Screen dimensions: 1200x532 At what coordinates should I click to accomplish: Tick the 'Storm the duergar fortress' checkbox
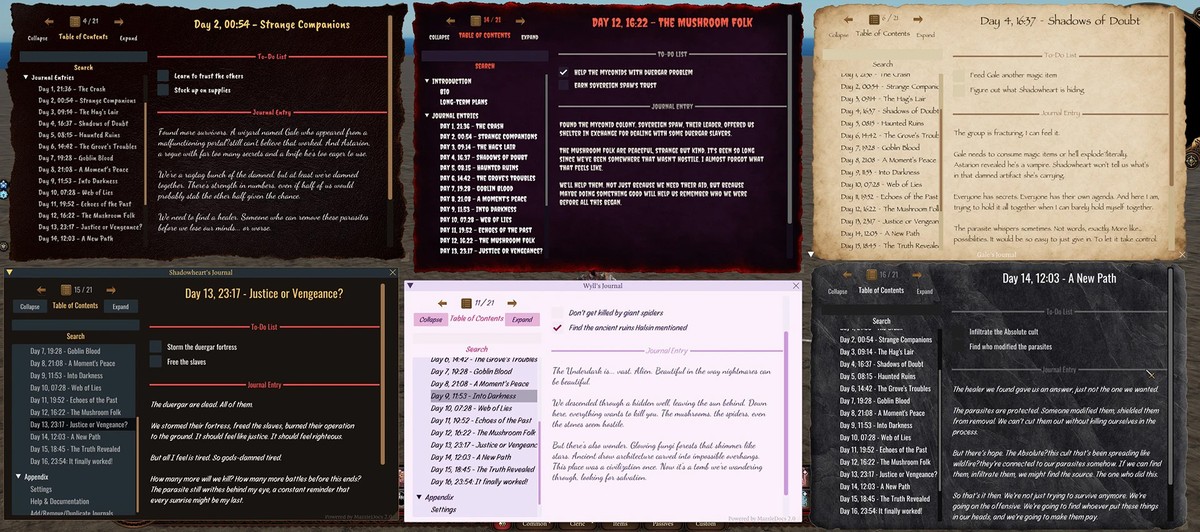156,346
